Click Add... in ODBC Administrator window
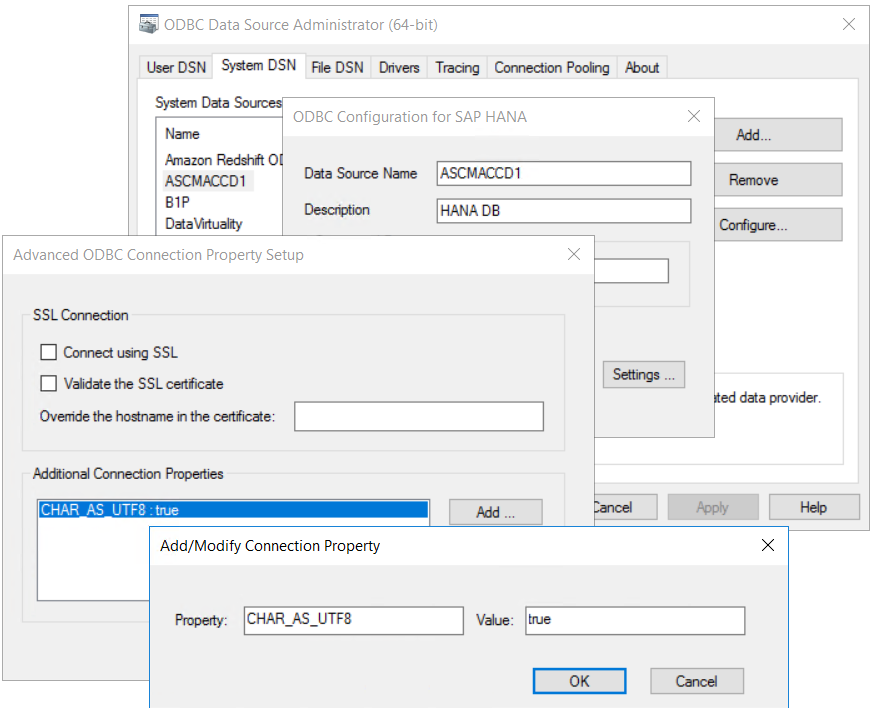 pos(778,135)
